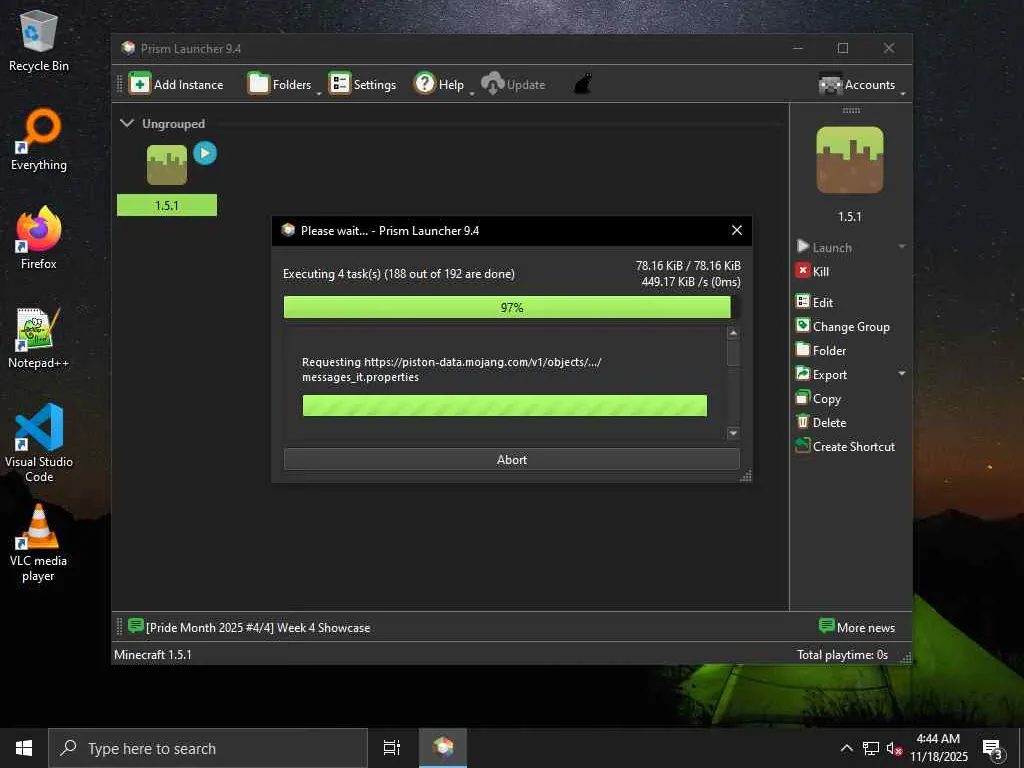
Task: Click the toolbar drag handle beside Add Instance
Action: click(119, 84)
